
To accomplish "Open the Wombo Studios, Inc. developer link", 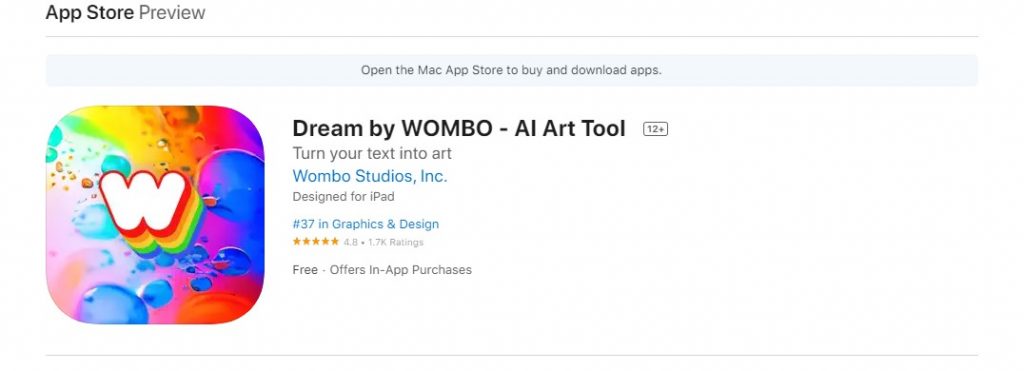I will [x=370, y=176].
